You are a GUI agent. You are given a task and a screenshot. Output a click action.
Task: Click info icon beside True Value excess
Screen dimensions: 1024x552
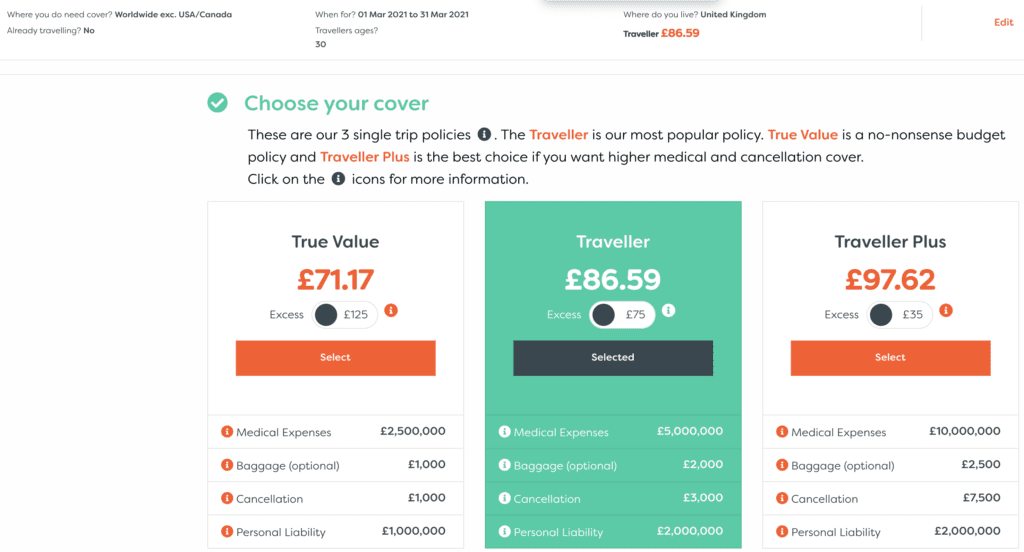point(391,311)
